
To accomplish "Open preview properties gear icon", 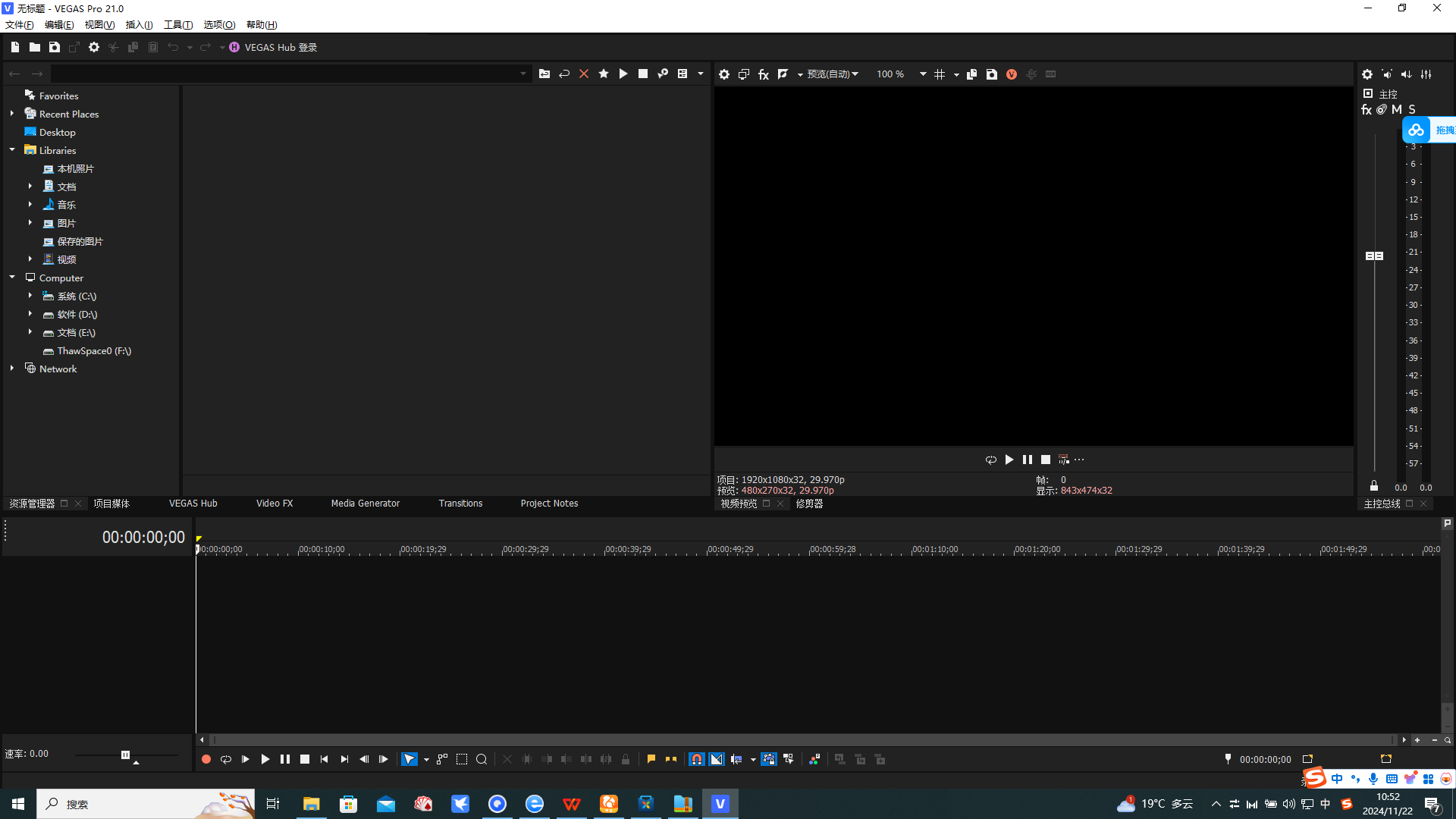I will click(x=724, y=74).
